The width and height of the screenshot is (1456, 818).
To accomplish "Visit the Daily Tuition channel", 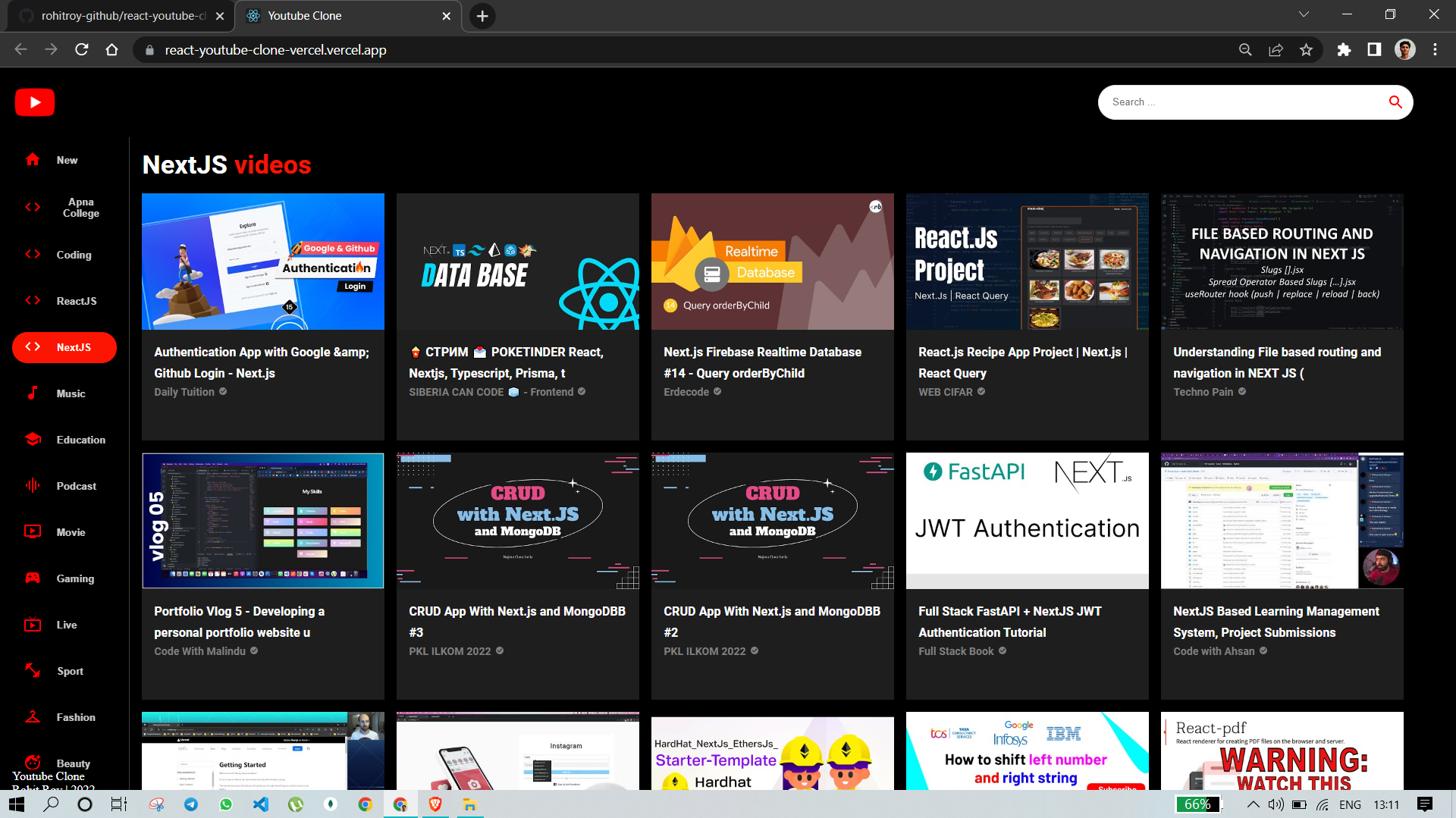I will [x=184, y=392].
